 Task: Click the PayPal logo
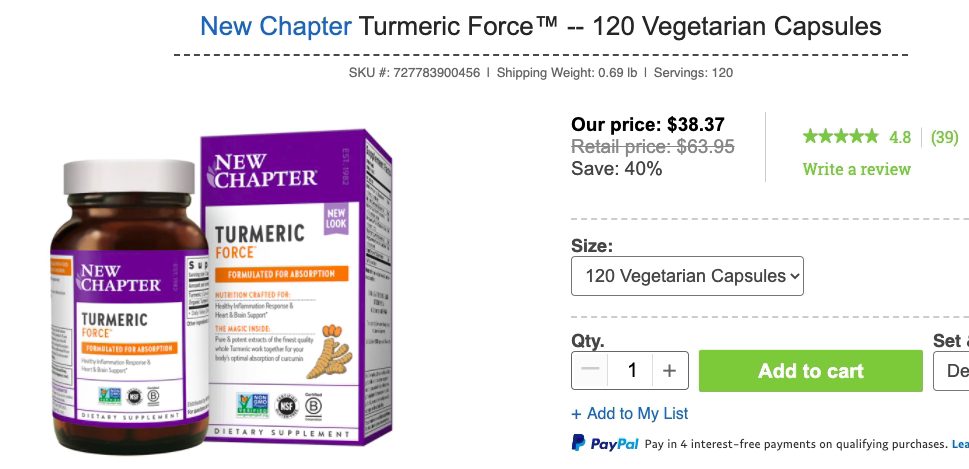[x=605, y=443]
